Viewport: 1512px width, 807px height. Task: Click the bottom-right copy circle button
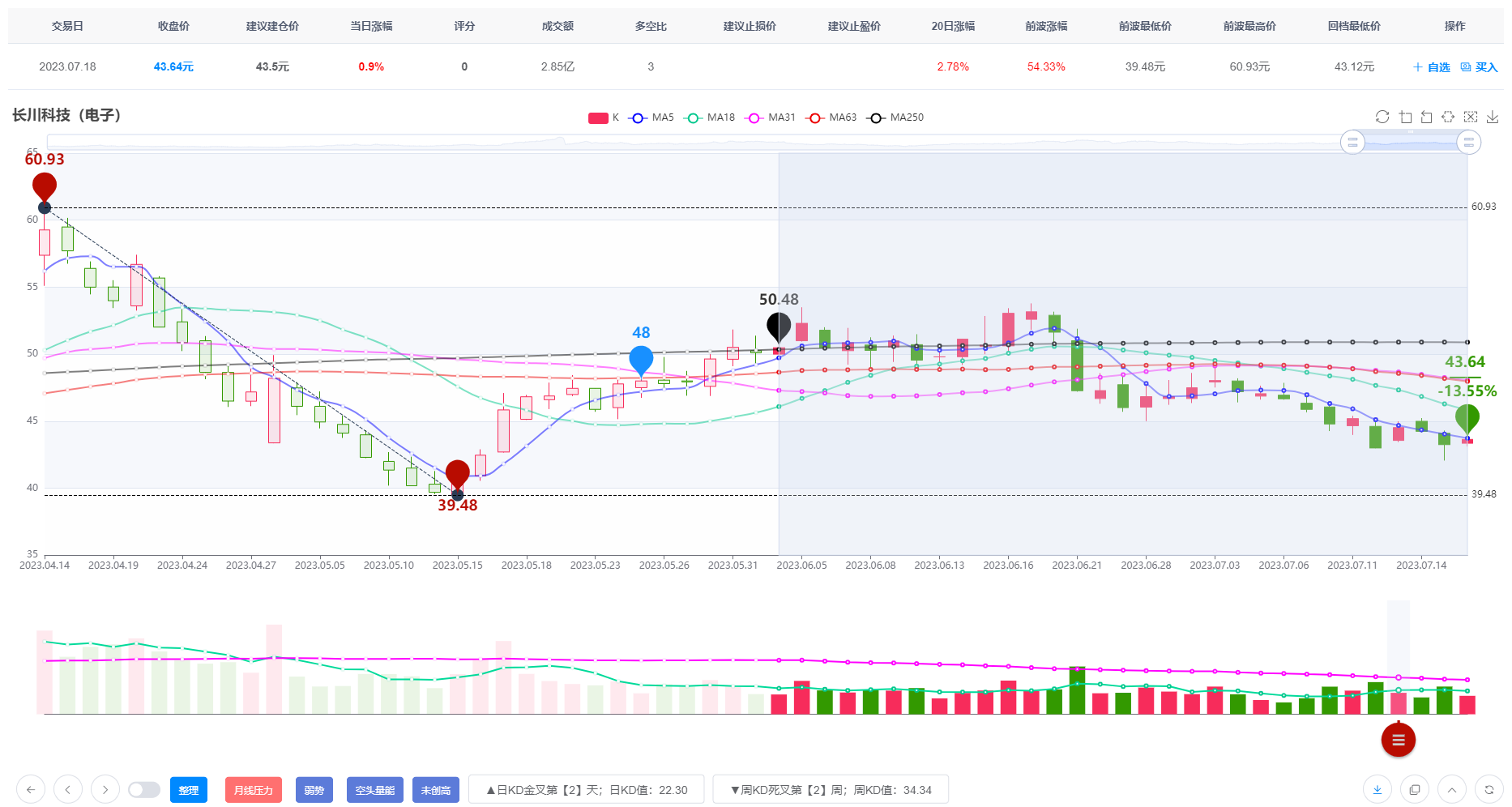[x=1415, y=789]
